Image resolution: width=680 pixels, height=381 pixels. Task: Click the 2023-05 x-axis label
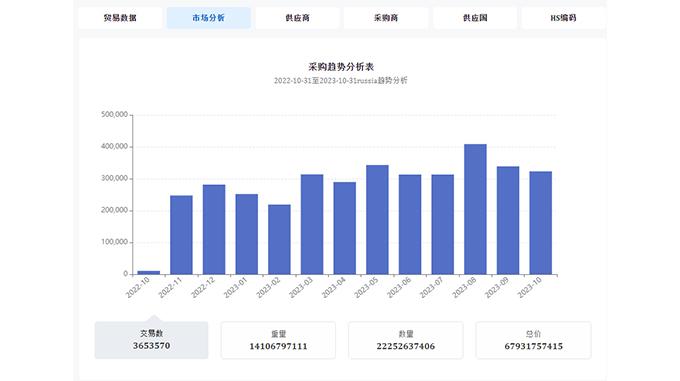pos(366,288)
